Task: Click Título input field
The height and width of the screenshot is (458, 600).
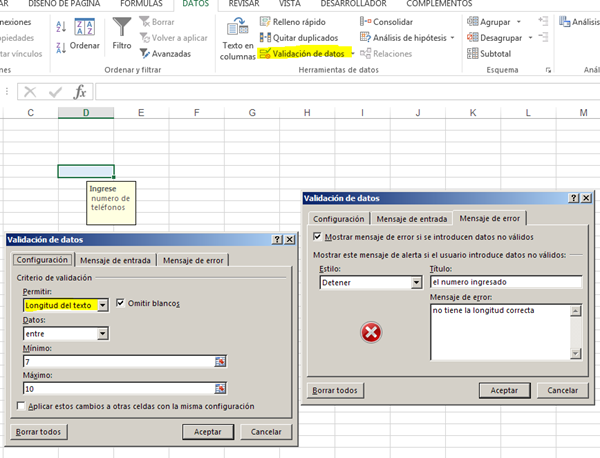Action: tap(506, 282)
